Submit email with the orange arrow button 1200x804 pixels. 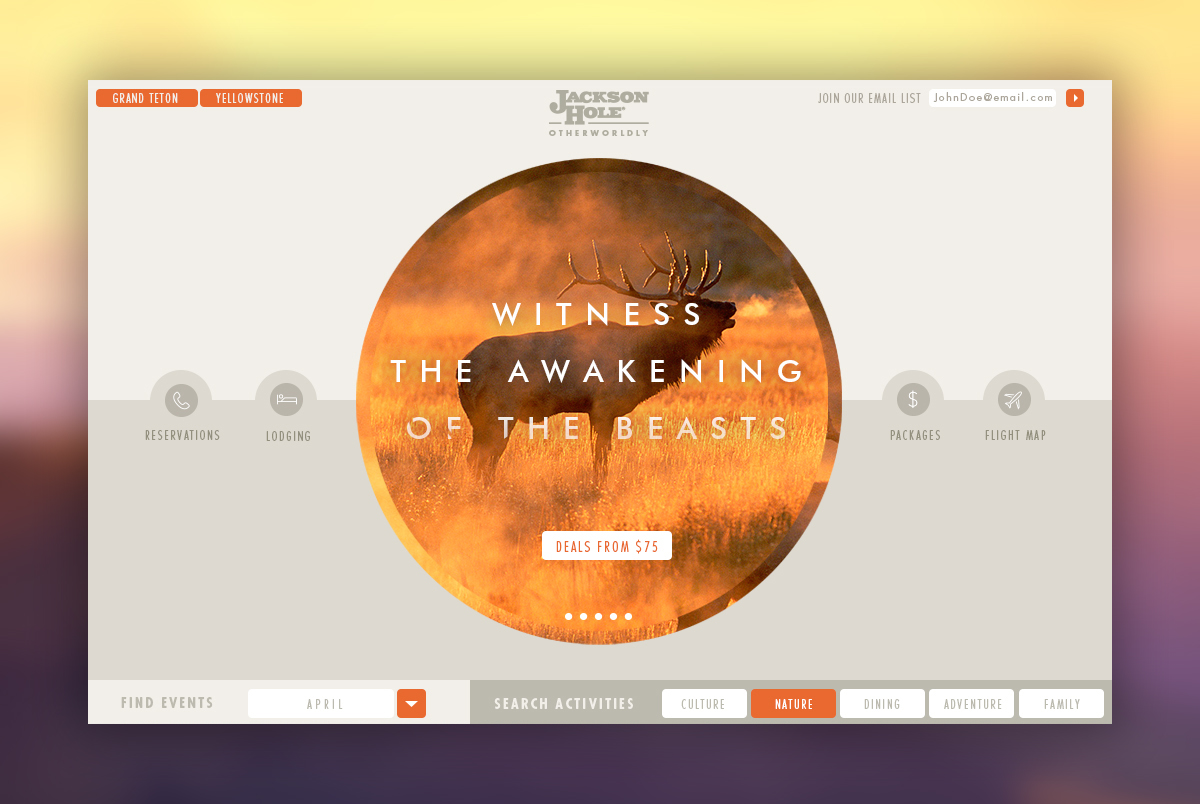pyautogui.click(x=1075, y=98)
